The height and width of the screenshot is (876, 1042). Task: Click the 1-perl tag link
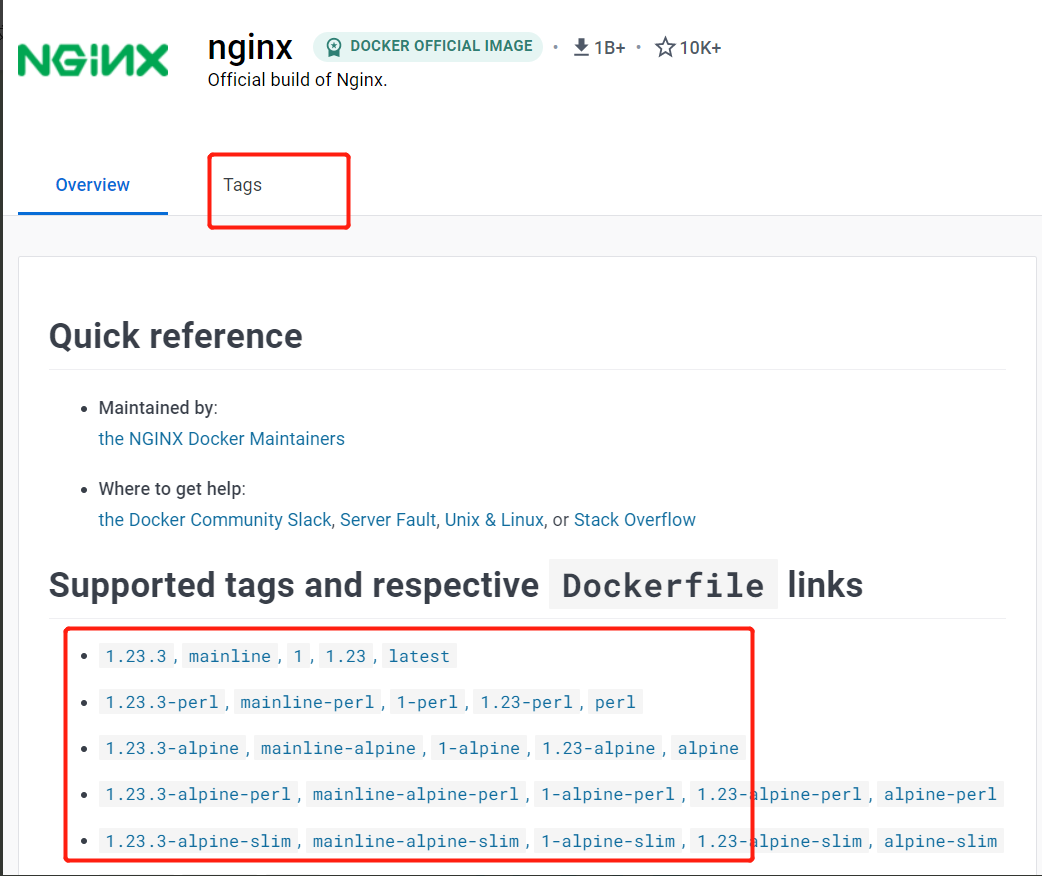tap(427, 702)
